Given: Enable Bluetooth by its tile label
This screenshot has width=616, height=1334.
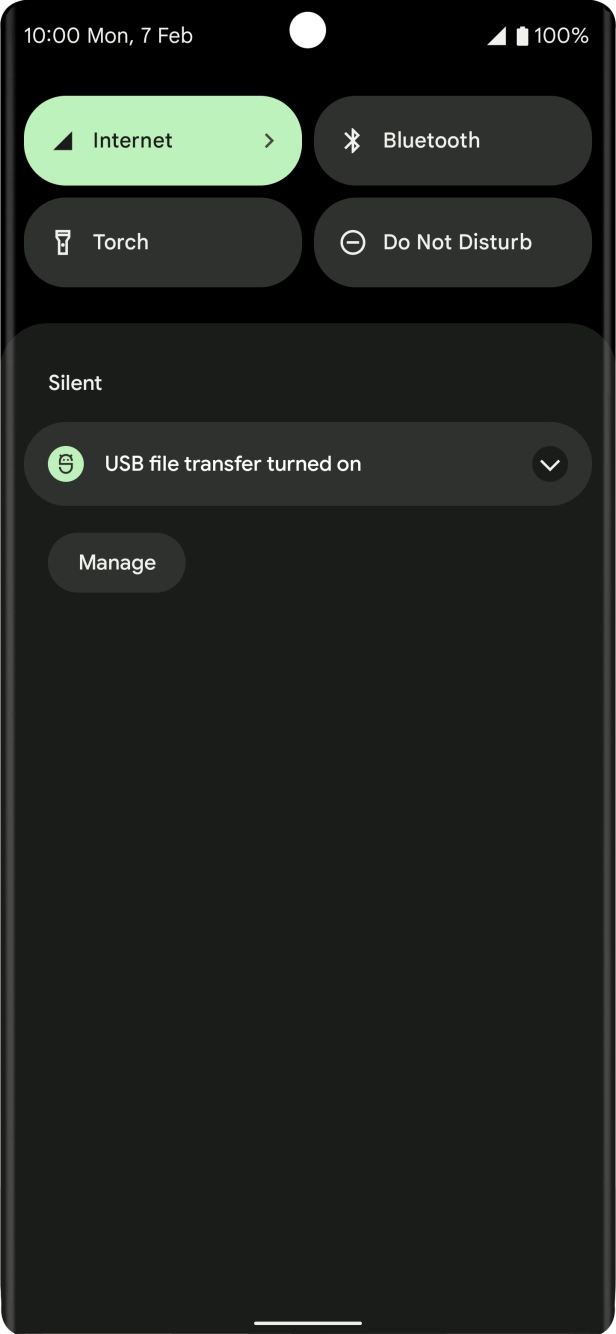Looking at the screenshot, I should 431,141.
